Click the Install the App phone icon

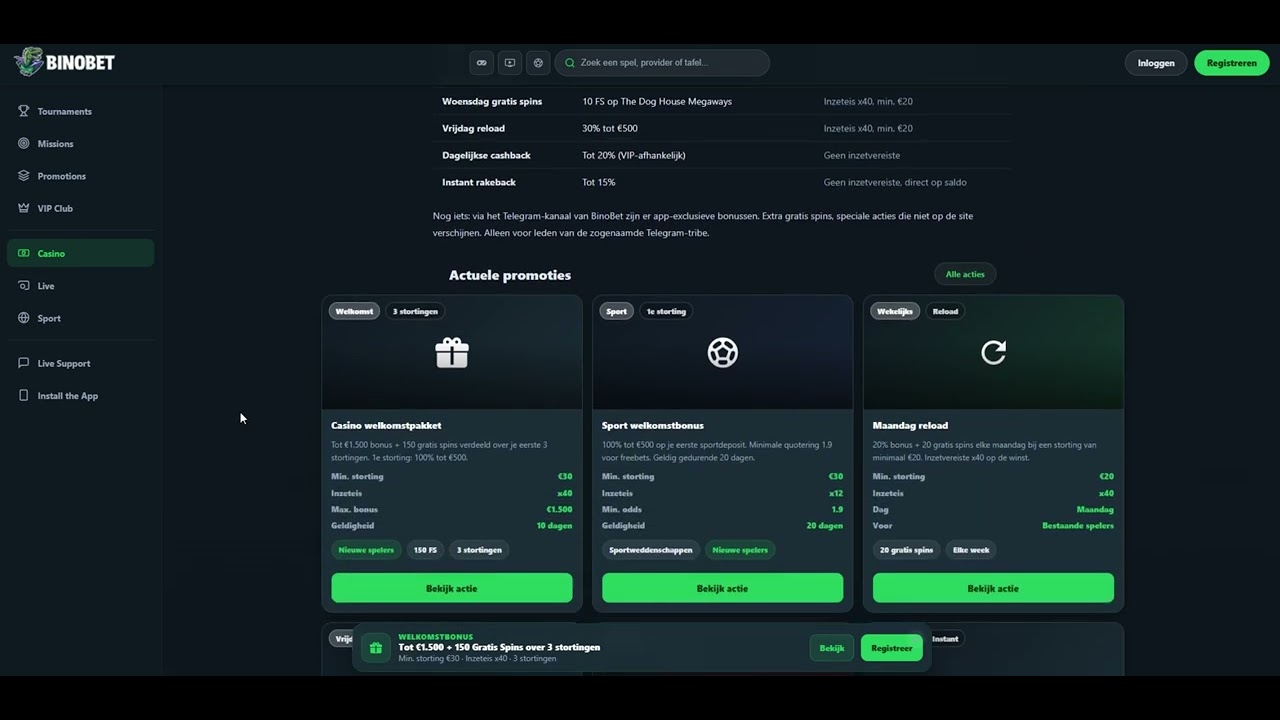click(x=24, y=395)
